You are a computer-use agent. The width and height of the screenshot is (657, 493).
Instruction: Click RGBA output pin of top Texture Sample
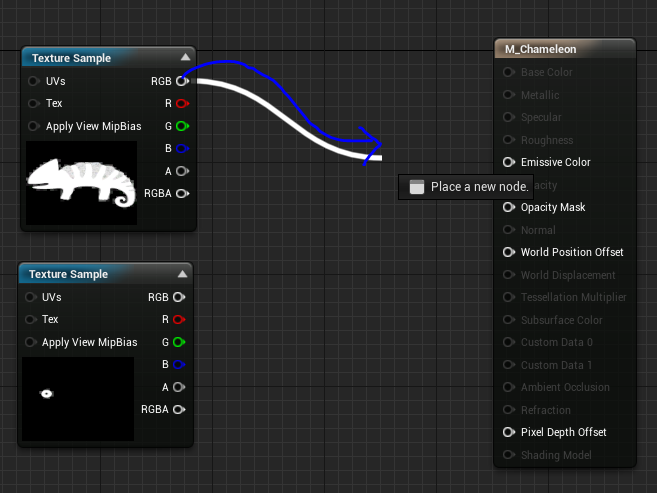tap(182, 194)
